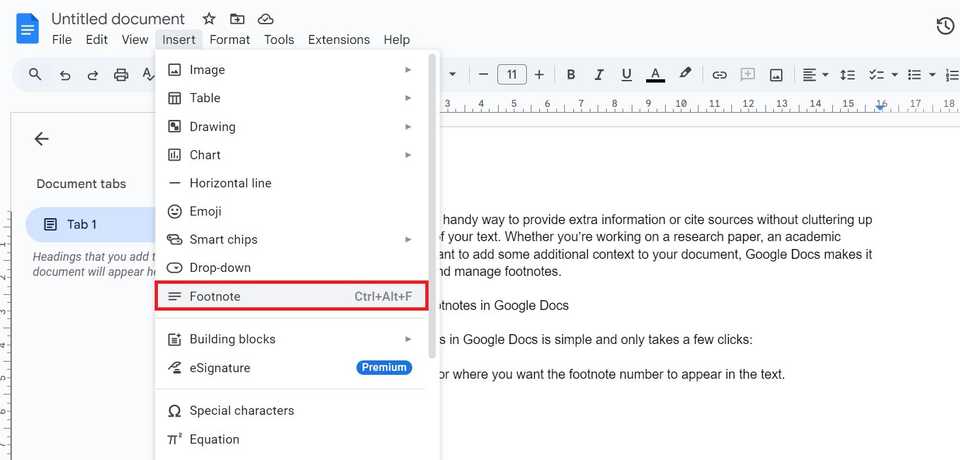Open the Google Docs home icon

(28, 29)
